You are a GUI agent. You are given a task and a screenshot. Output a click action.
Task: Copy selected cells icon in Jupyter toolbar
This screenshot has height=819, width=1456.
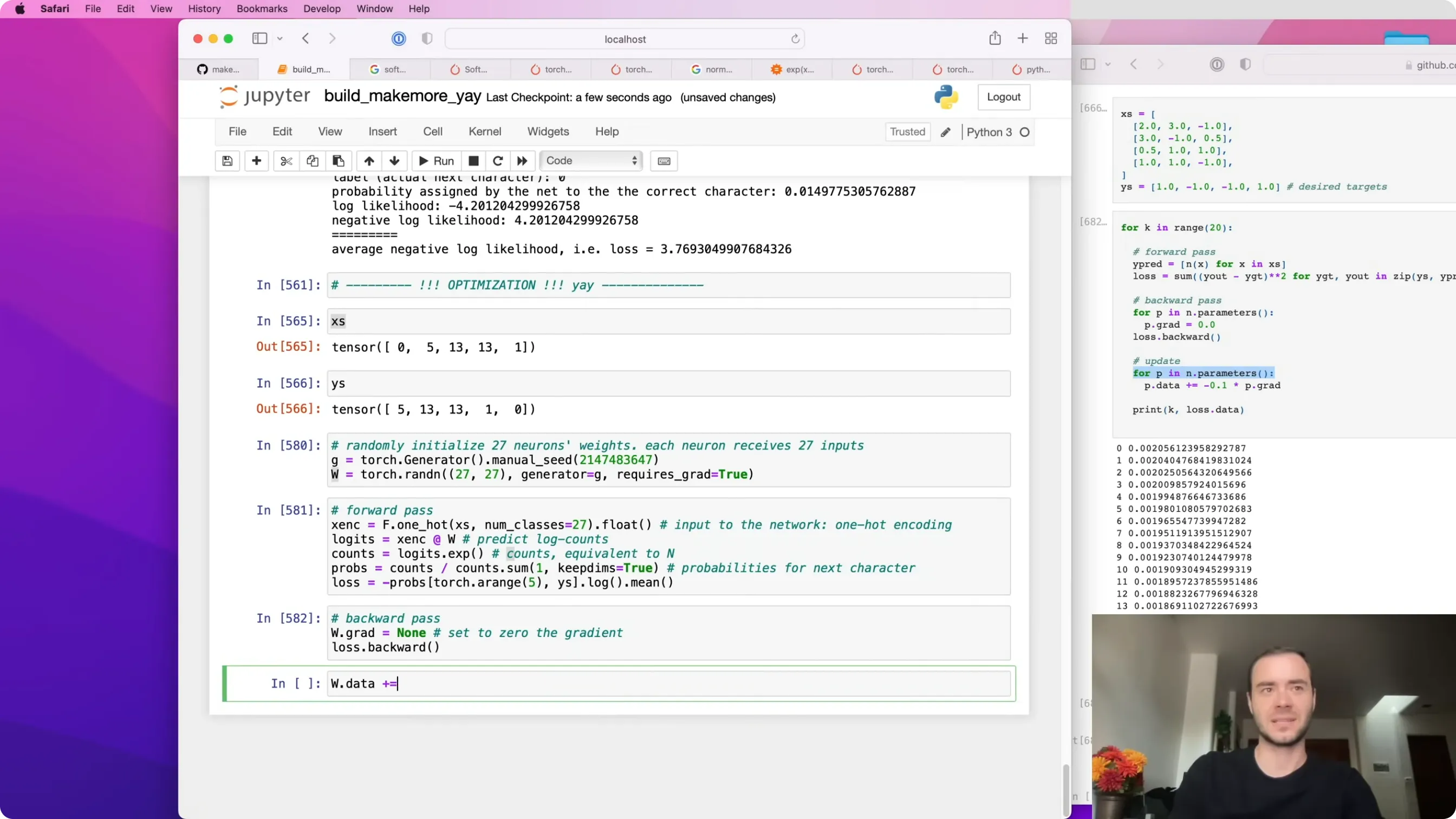pyautogui.click(x=313, y=161)
